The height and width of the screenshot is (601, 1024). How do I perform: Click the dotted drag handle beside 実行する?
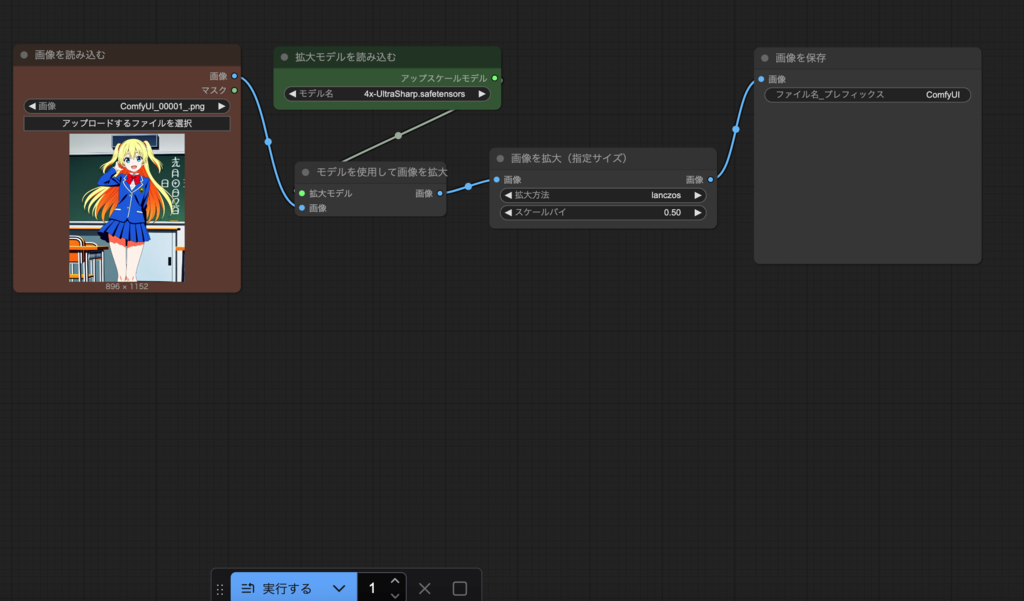pos(220,589)
